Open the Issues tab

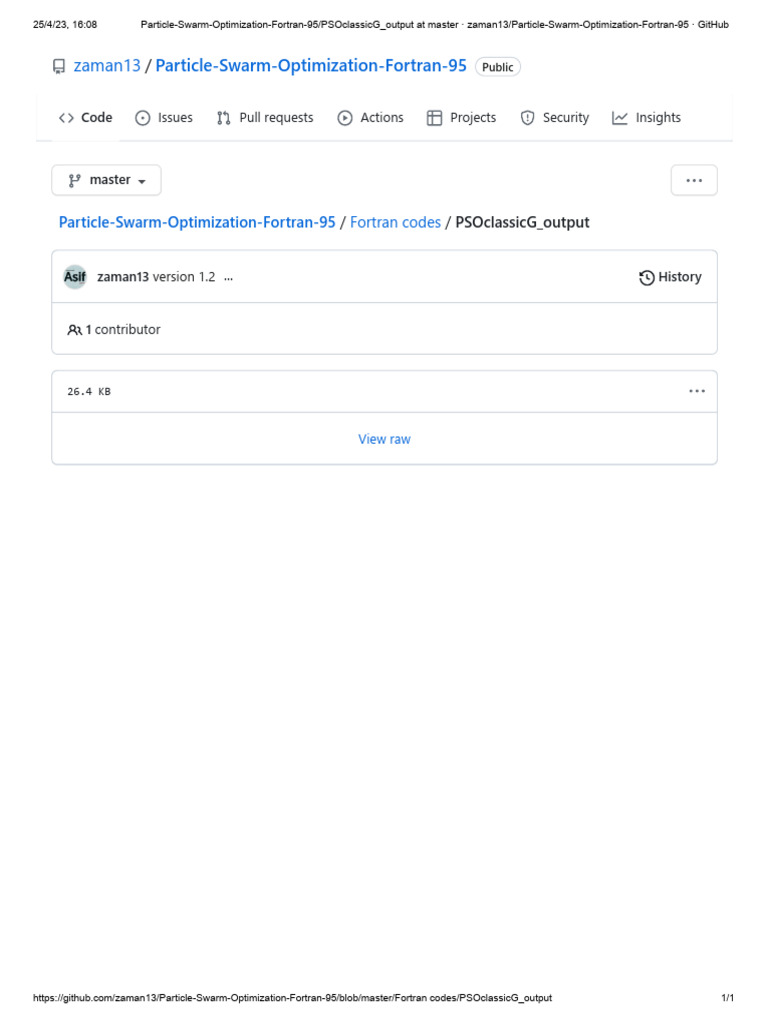pyautogui.click(x=164, y=118)
